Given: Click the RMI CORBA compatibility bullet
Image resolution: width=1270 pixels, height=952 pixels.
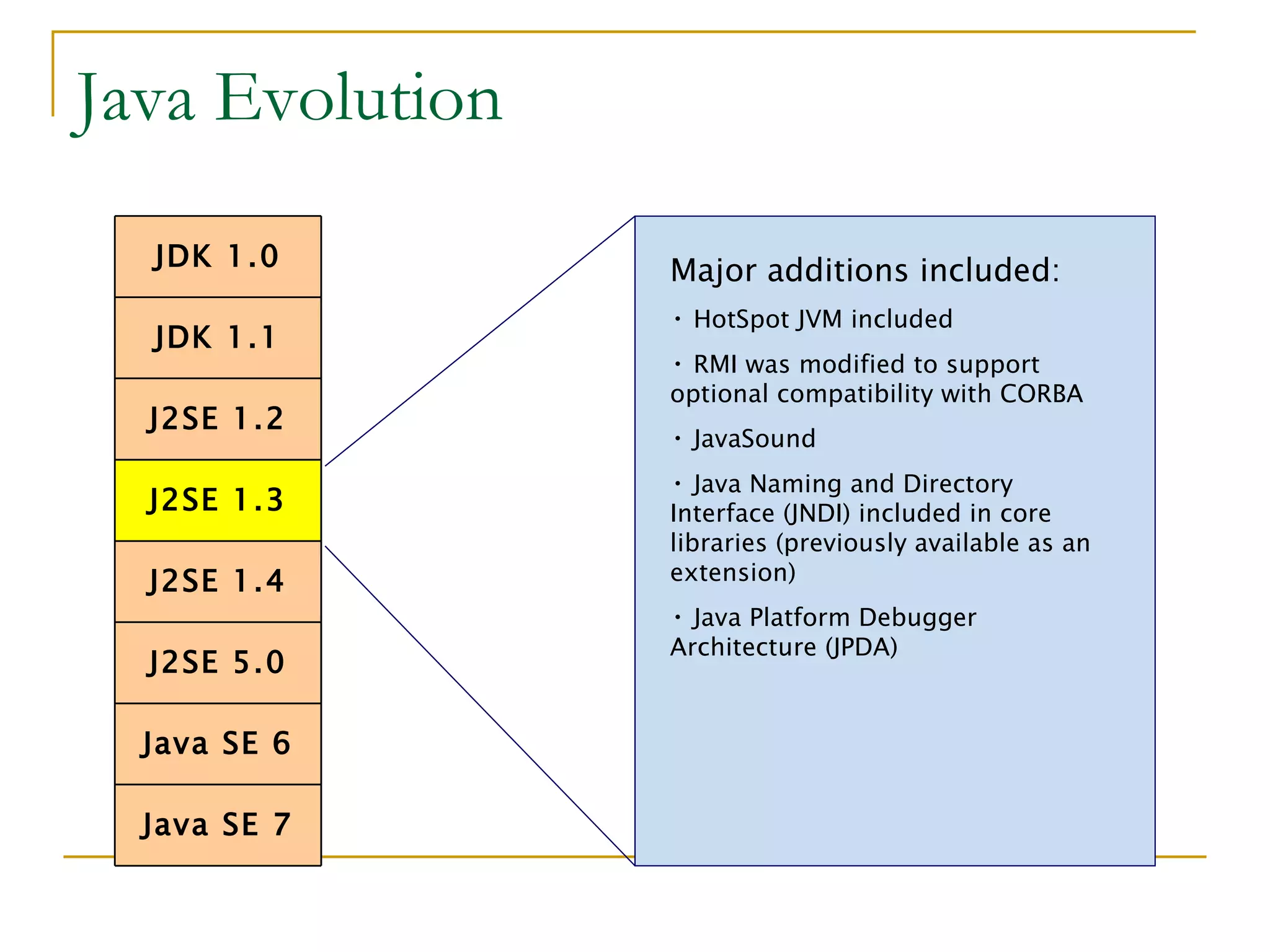Looking at the screenshot, I should (x=877, y=379).
